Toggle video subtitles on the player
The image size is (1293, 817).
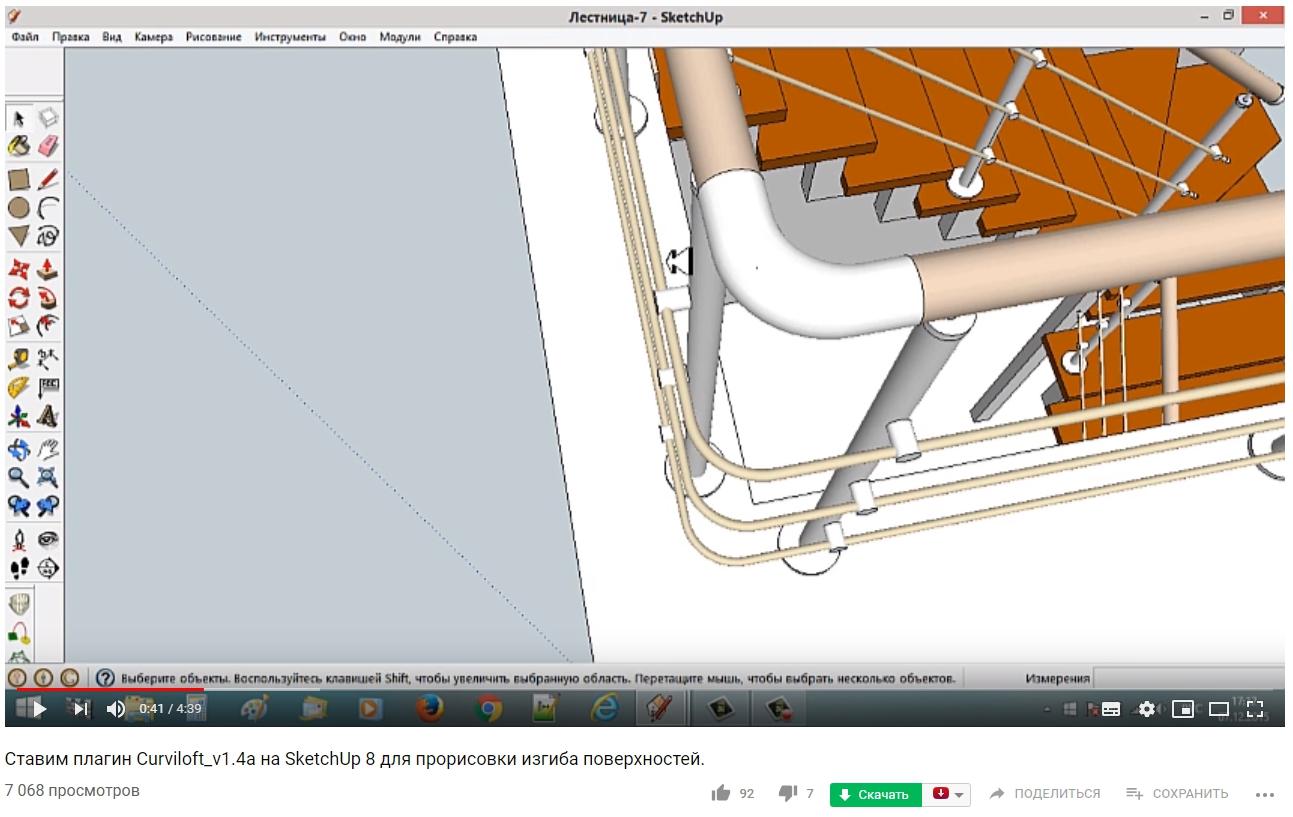(1110, 709)
